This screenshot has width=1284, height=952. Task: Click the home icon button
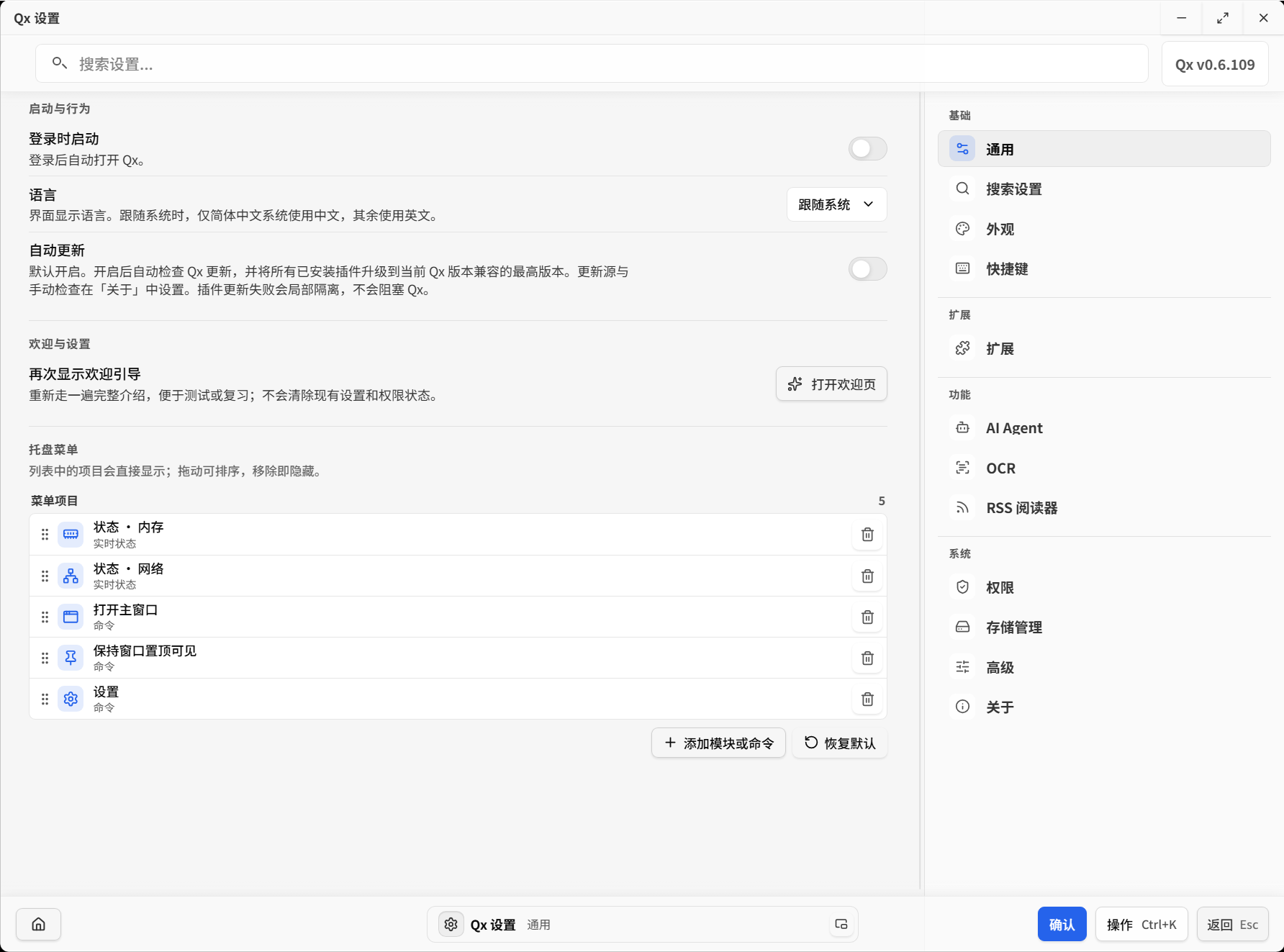39,925
